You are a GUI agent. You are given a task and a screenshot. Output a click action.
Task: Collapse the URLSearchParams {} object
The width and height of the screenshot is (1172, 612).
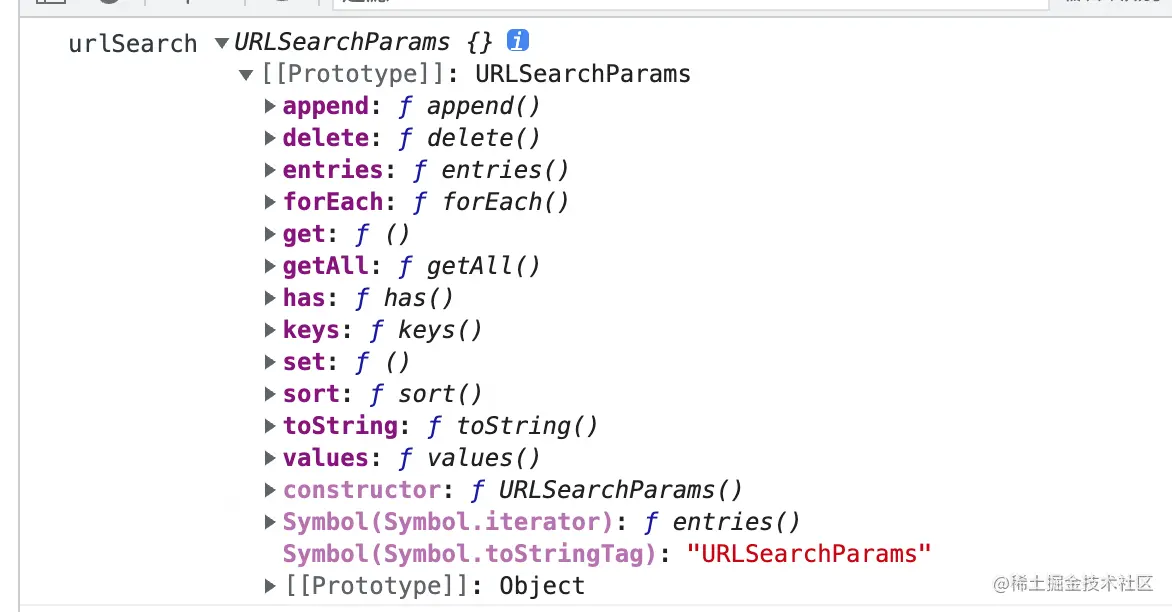point(221,43)
